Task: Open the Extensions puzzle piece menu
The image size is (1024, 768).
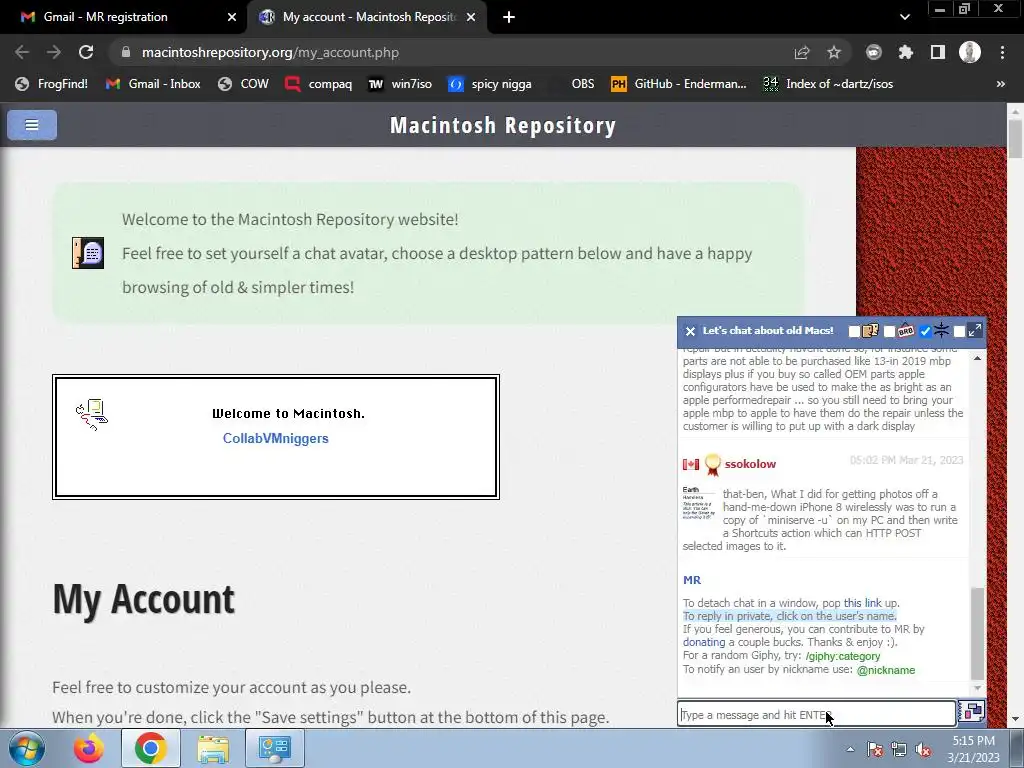Action: [x=906, y=52]
